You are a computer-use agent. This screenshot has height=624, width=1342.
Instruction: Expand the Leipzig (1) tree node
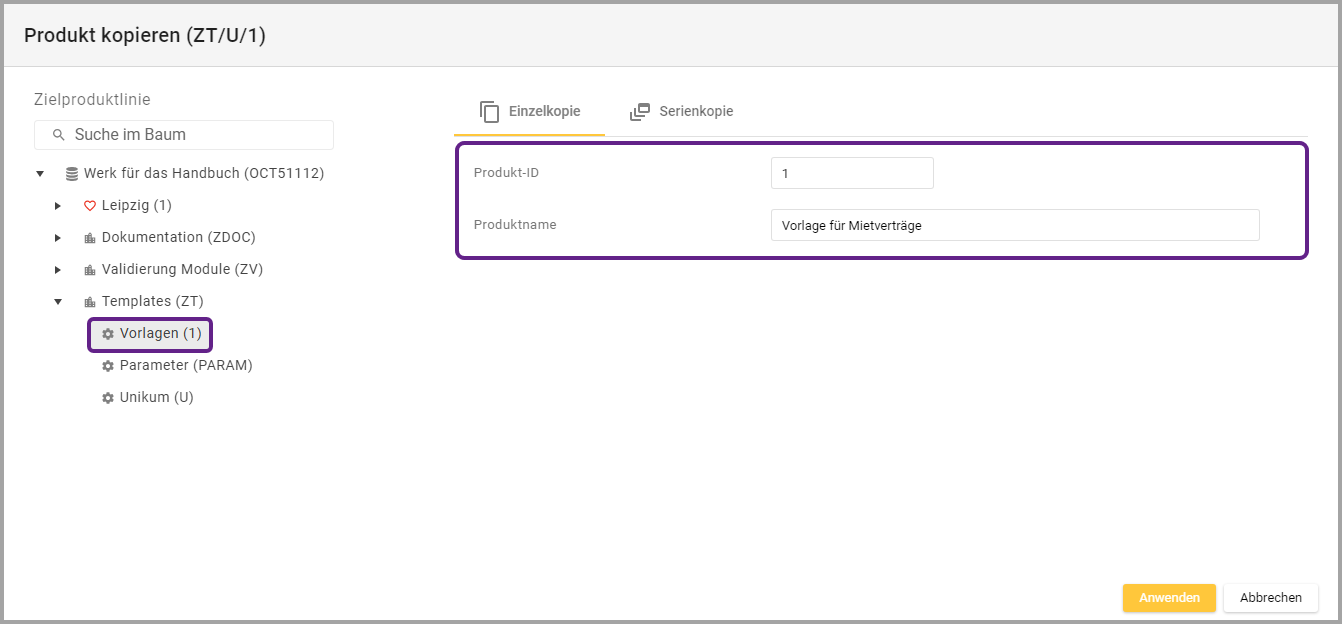coord(58,206)
